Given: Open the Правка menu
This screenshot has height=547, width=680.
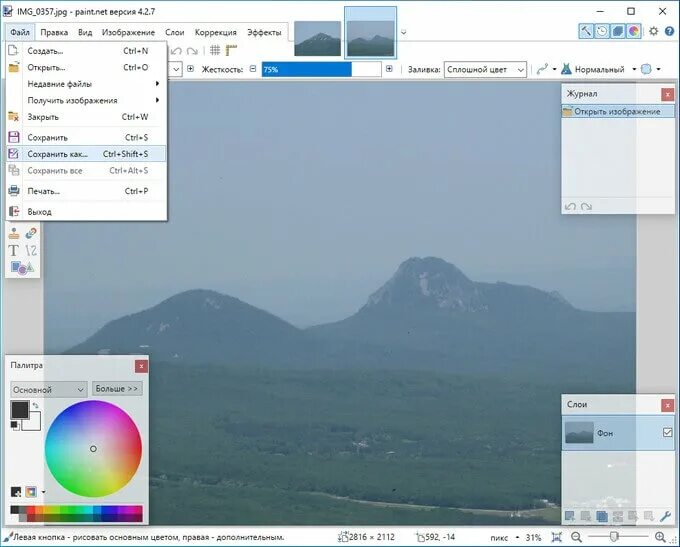Looking at the screenshot, I should click(54, 32).
